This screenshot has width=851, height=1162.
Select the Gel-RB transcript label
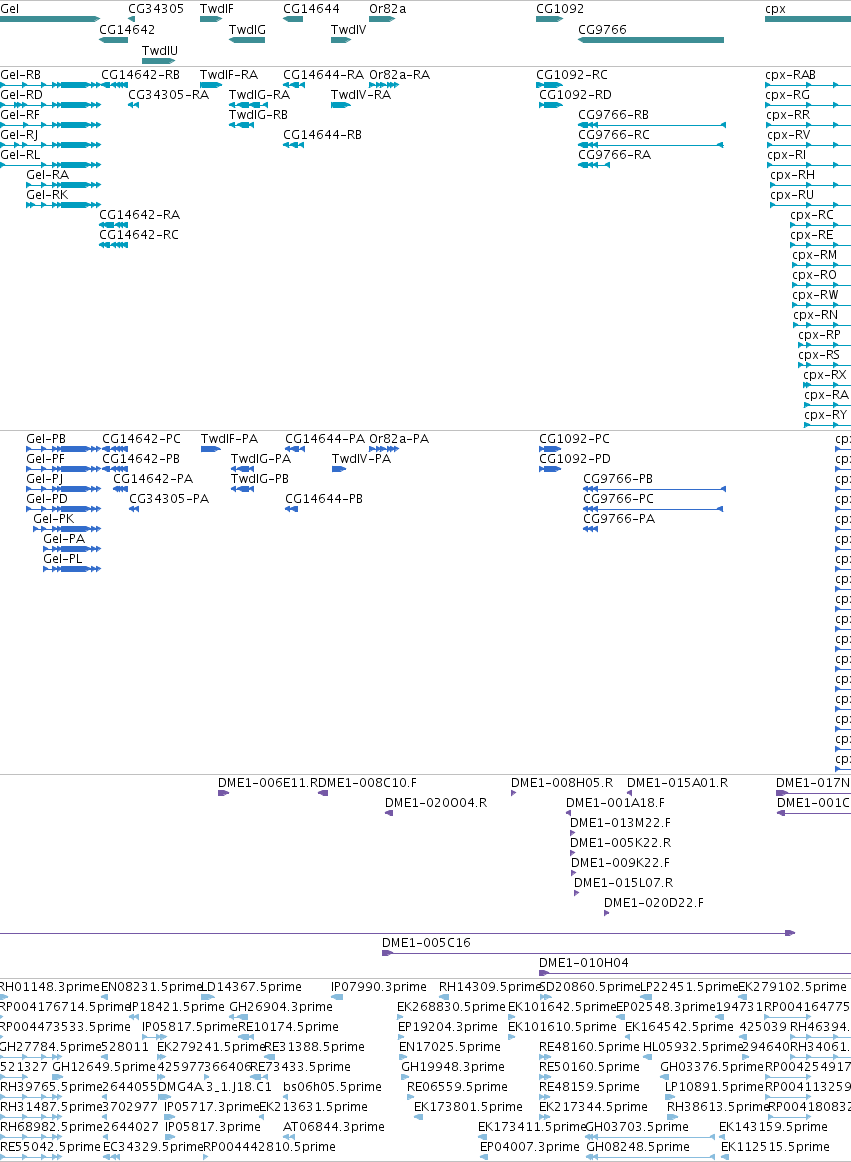(21, 75)
